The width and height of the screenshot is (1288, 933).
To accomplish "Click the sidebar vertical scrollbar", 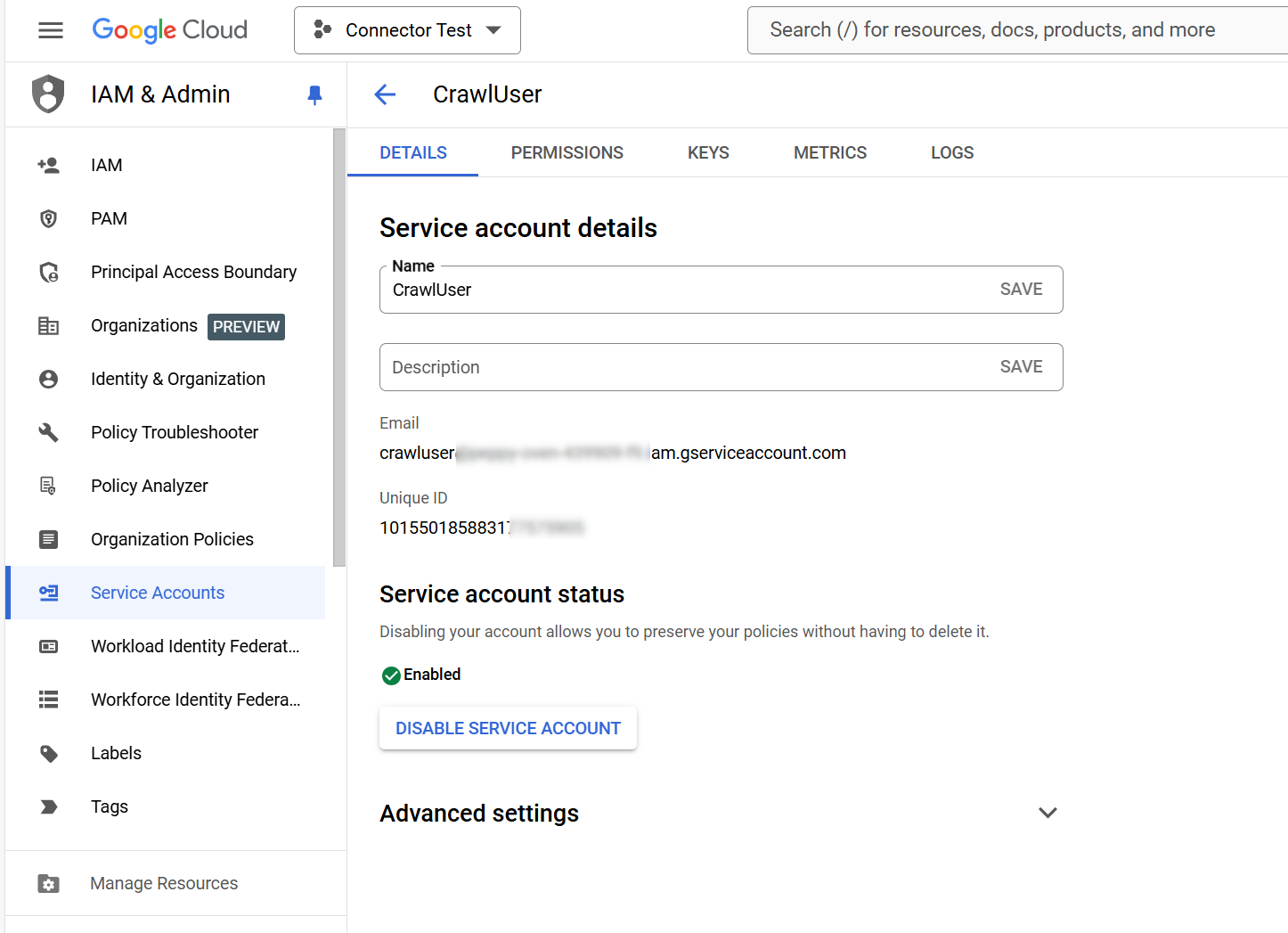I will pyautogui.click(x=338, y=348).
